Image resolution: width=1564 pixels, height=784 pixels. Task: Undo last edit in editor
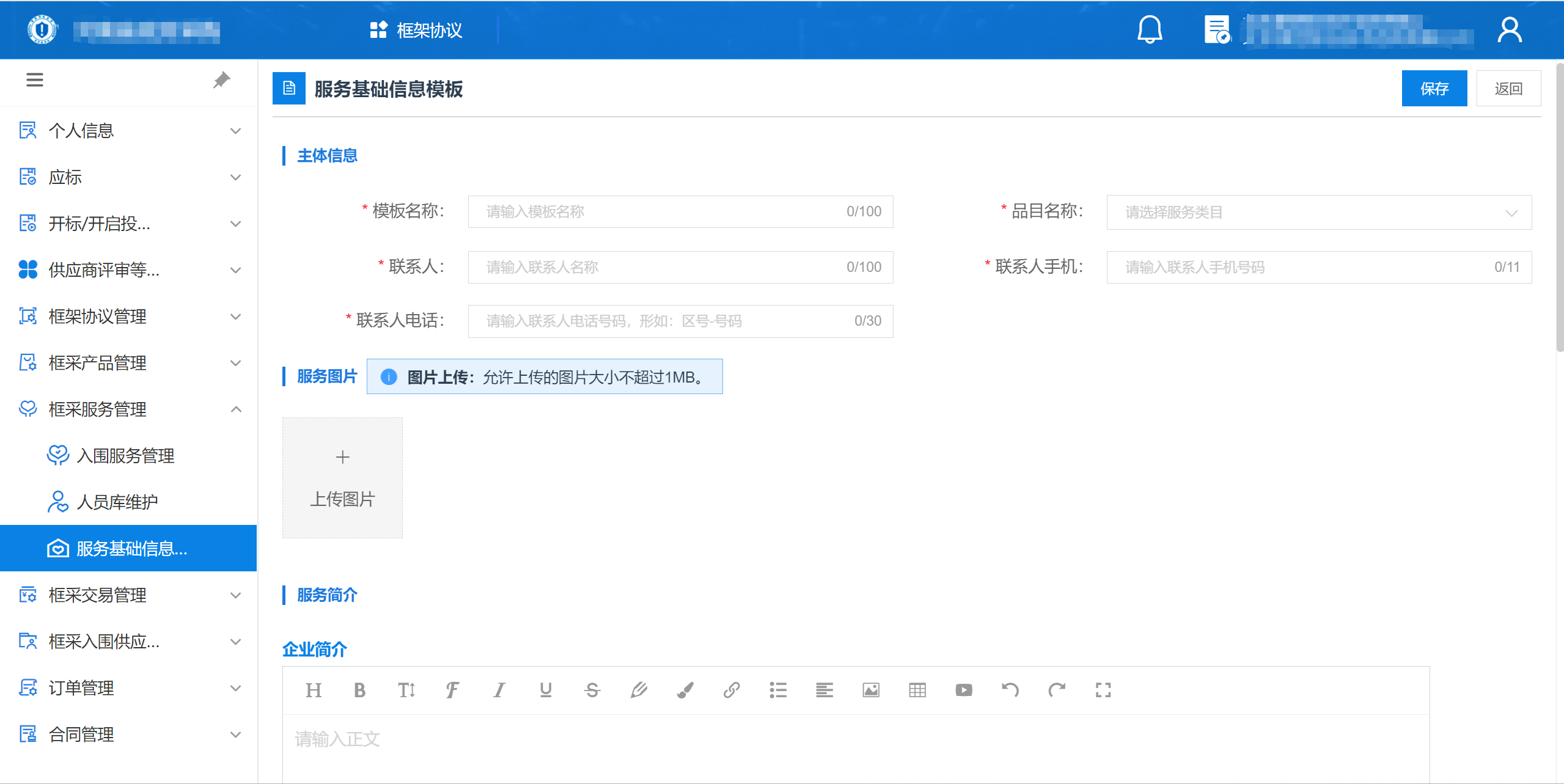click(1010, 690)
